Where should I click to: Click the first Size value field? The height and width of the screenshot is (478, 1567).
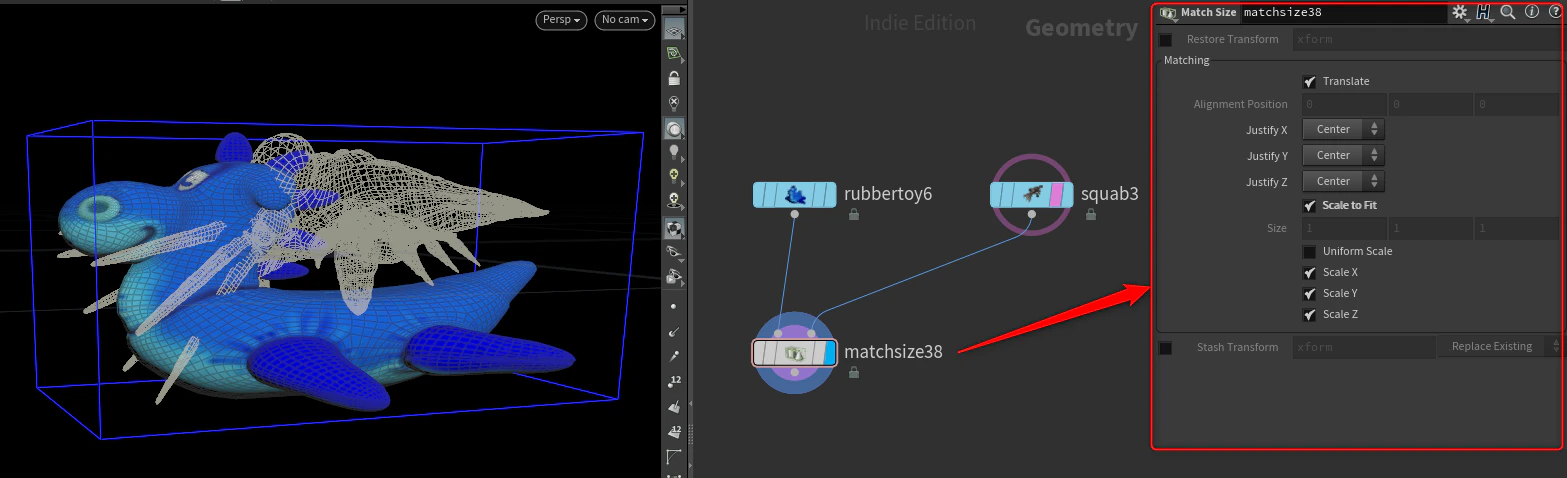coord(1343,228)
